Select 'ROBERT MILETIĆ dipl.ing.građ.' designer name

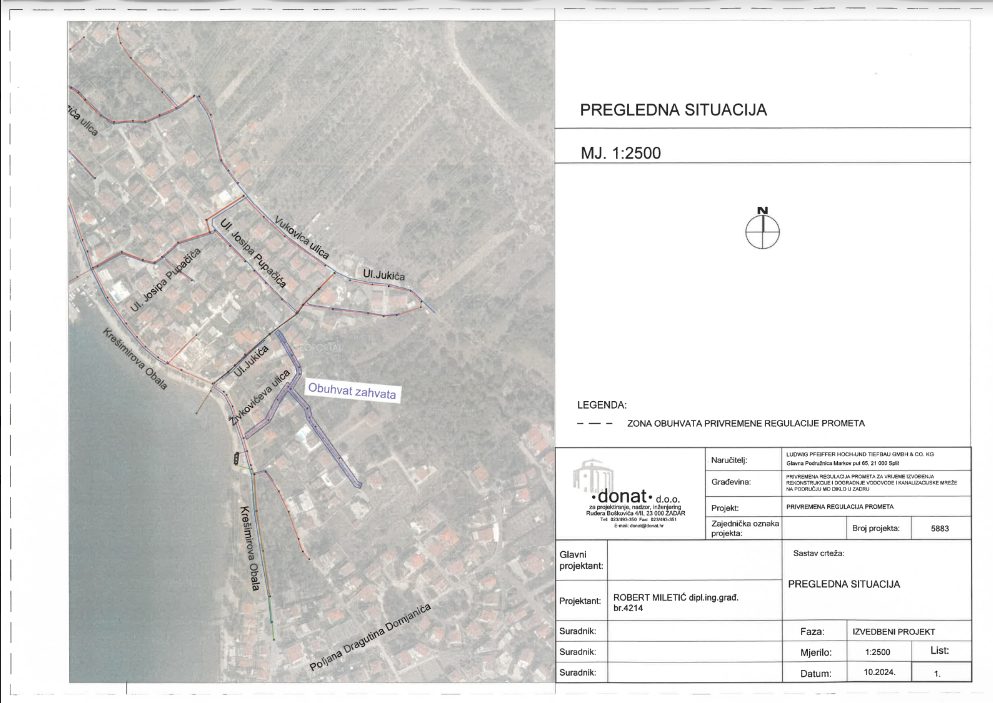coord(676,597)
